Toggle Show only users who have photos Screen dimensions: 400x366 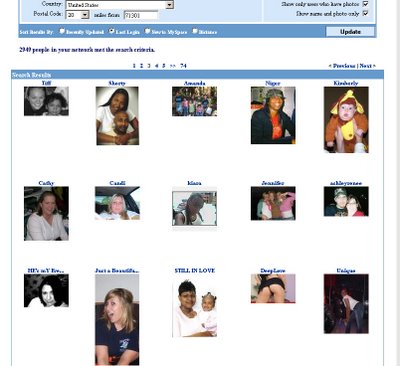pyautogui.click(x=365, y=4)
